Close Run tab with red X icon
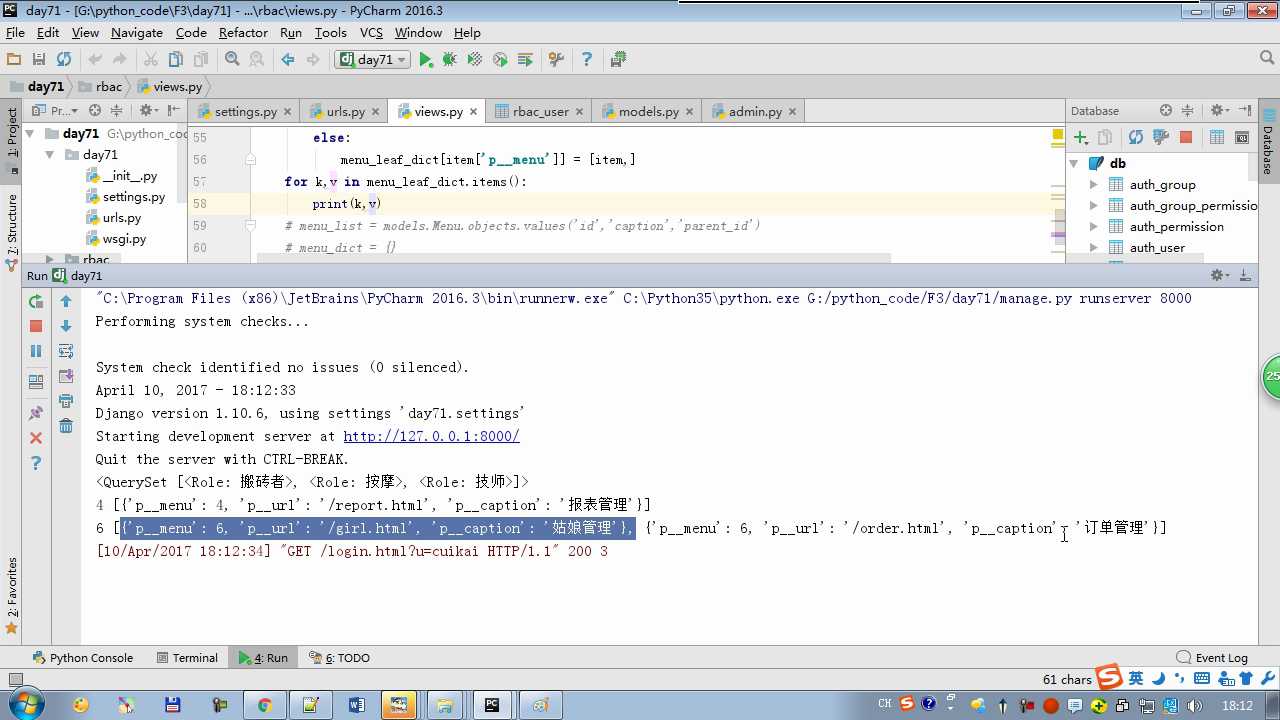The height and width of the screenshot is (720, 1280). (x=36, y=438)
